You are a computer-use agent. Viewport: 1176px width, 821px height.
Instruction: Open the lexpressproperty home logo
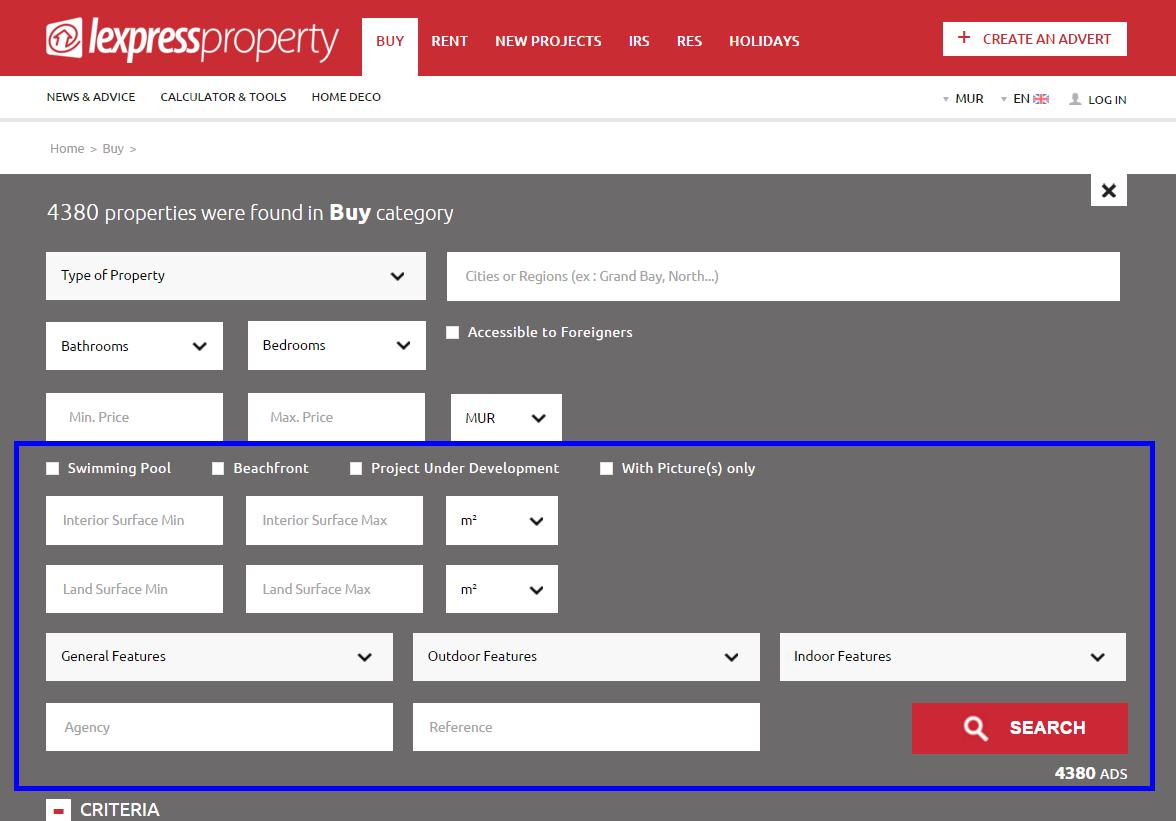click(x=192, y=39)
